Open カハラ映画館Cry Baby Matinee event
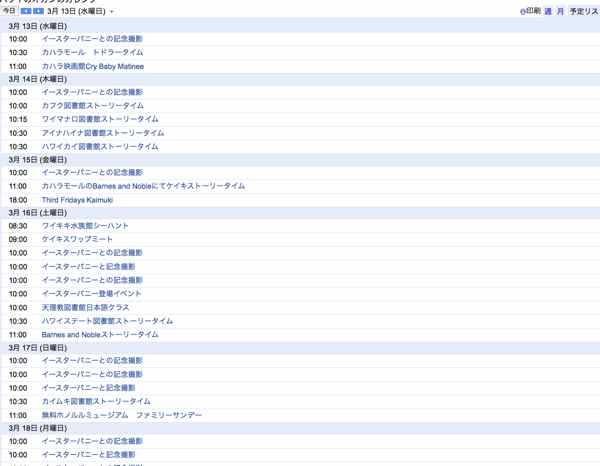The height and width of the screenshot is (466, 600). point(93,66)
